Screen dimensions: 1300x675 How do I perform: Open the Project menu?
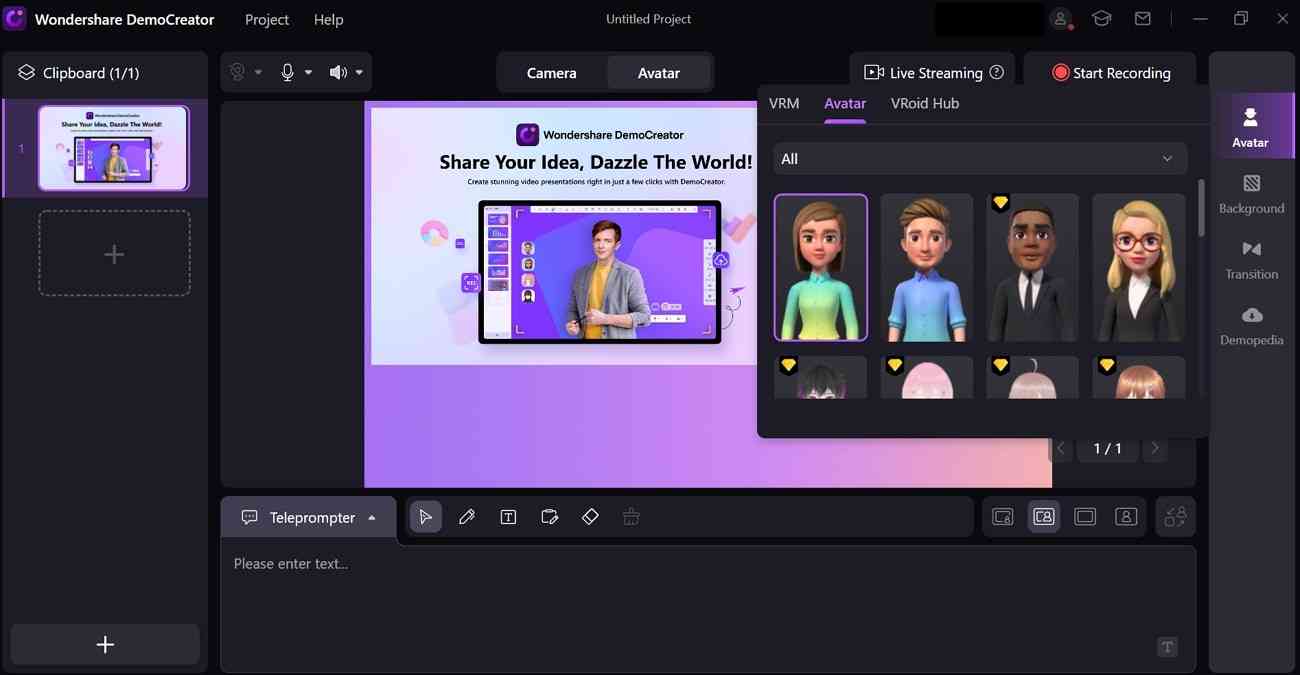coord(267,19)
